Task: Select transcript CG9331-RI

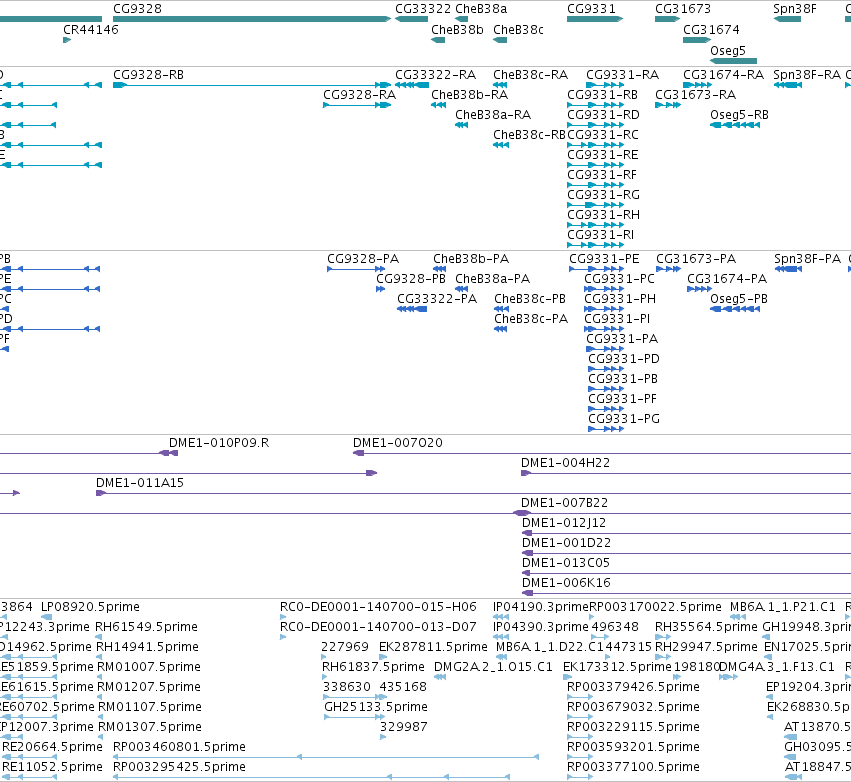Action: pyautogui.click(x=595, y=245)
